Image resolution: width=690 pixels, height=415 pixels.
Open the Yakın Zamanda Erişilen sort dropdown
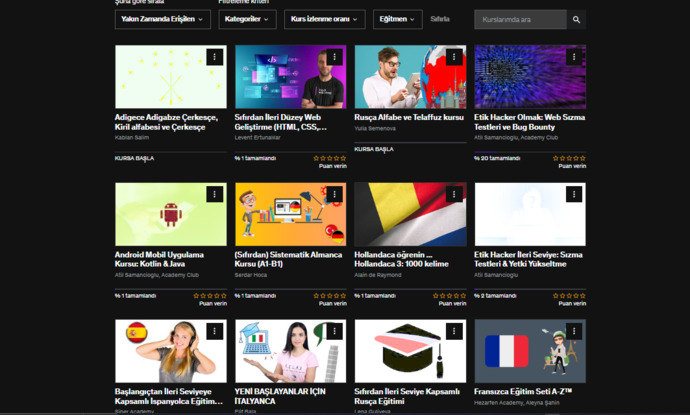click(x=163, y=19)
